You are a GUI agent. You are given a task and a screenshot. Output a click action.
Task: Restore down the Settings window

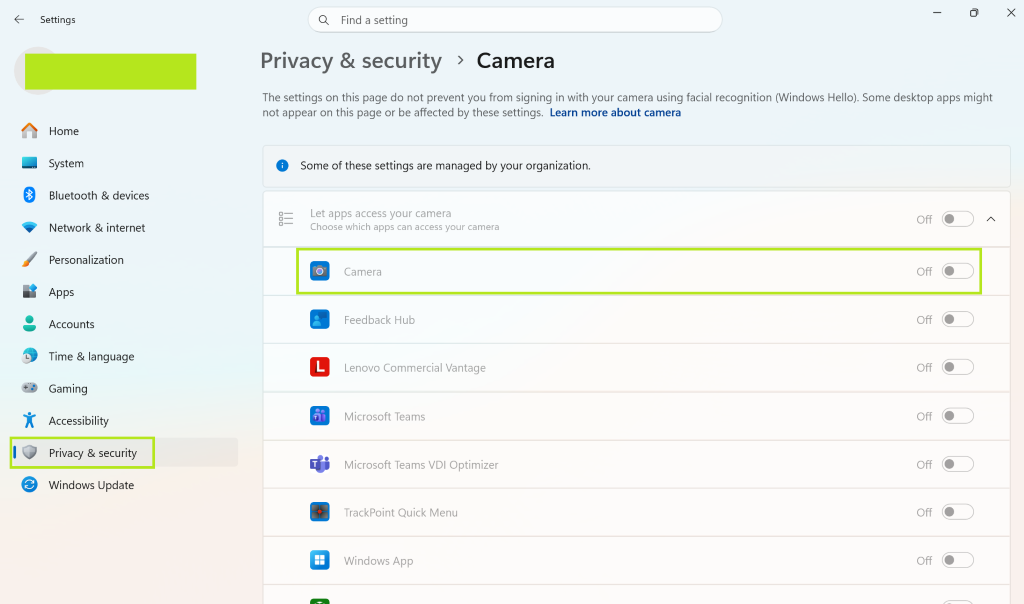pyautogui.click(x=974, y=12)
